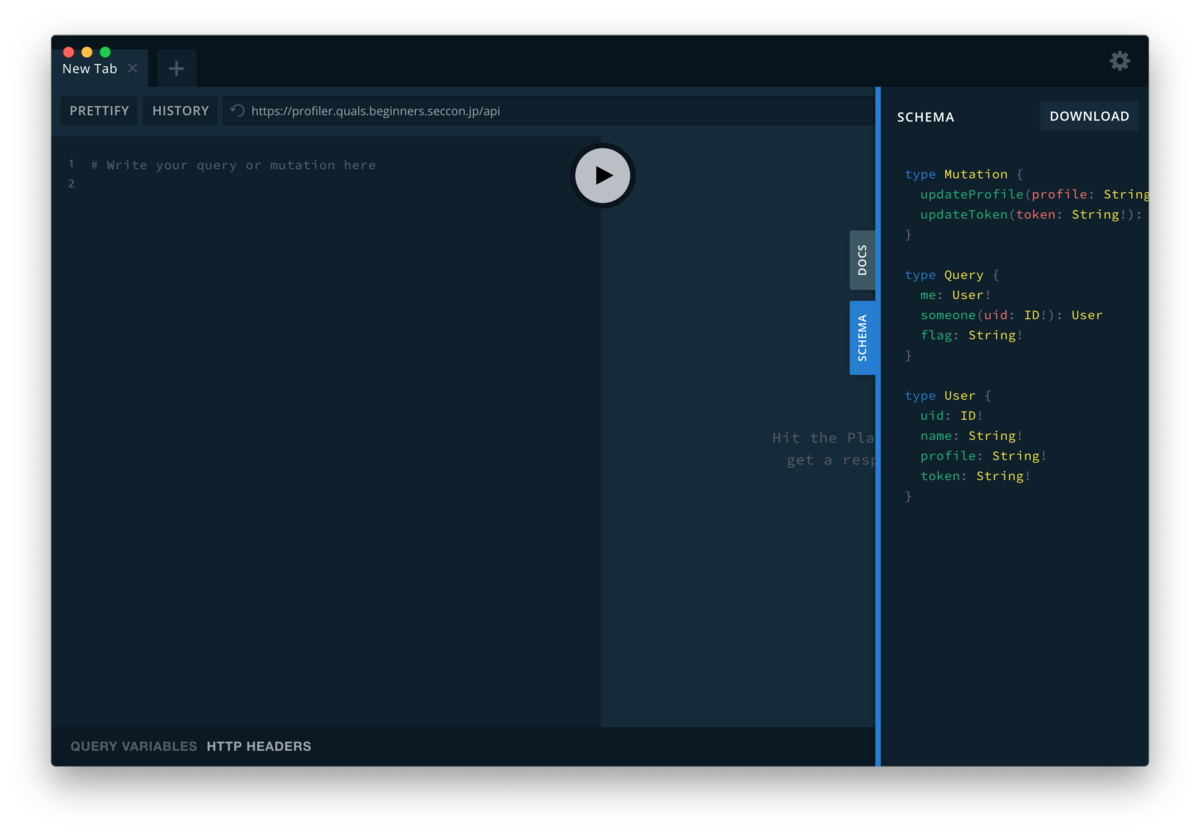Add a new tab with plus icon
The width and height of the screenshot is (1200, 834).
[x=176, y=68]
